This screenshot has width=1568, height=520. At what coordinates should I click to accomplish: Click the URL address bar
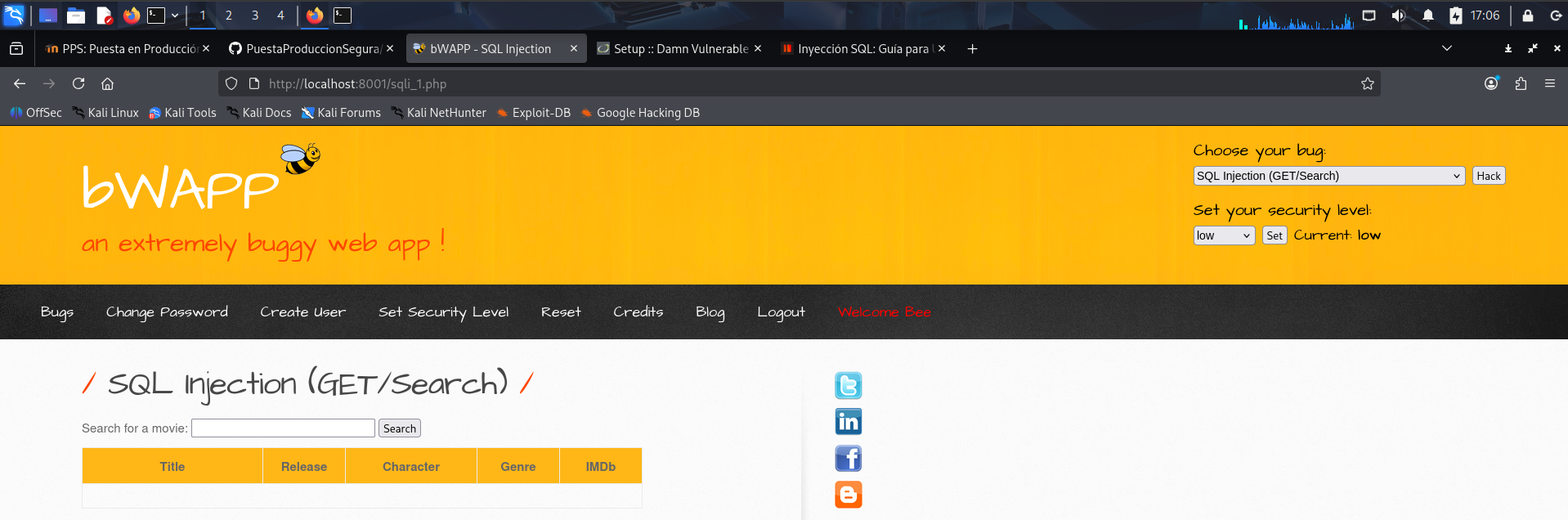[799, 83]
